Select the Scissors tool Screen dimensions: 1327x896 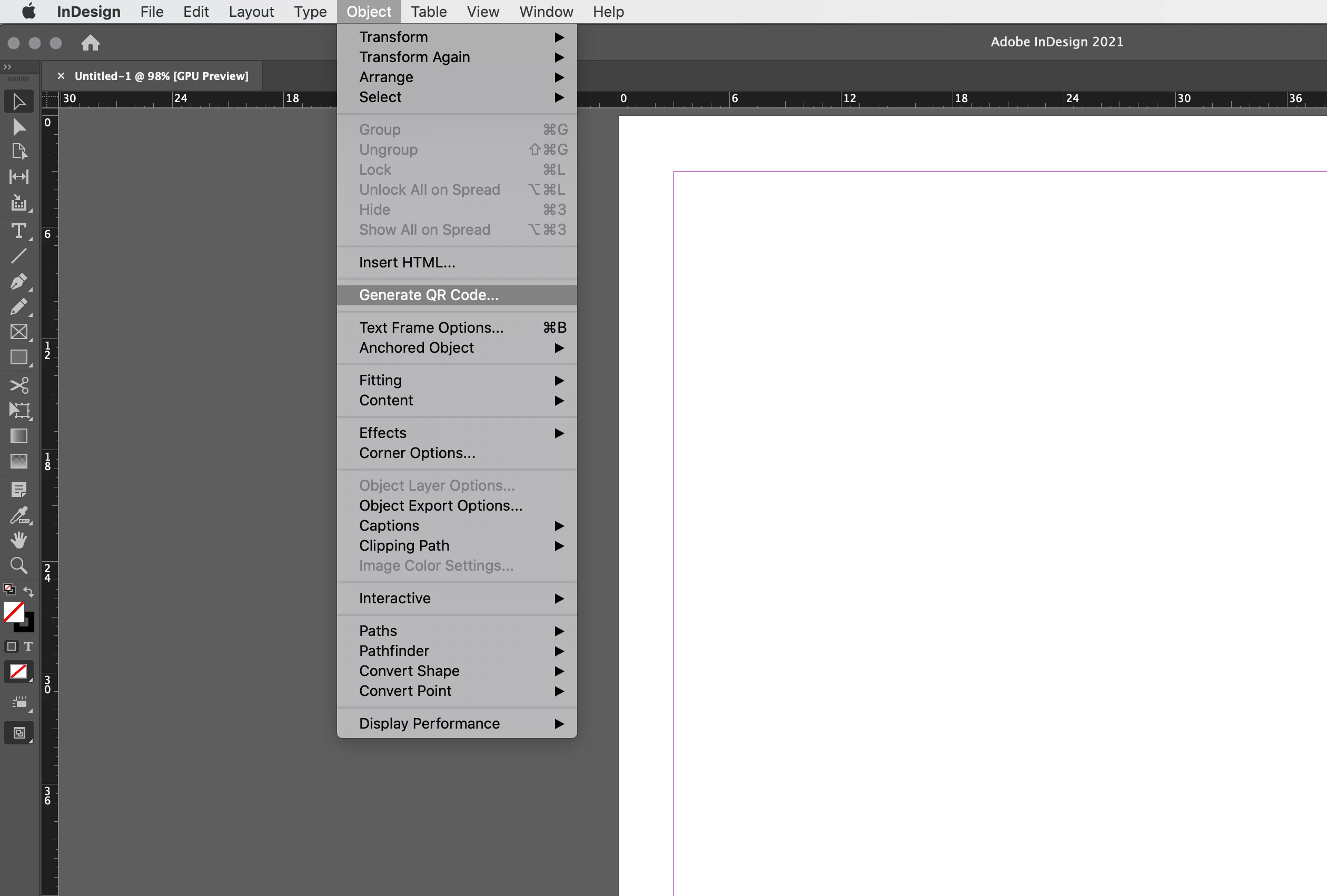tap(18, 385)
